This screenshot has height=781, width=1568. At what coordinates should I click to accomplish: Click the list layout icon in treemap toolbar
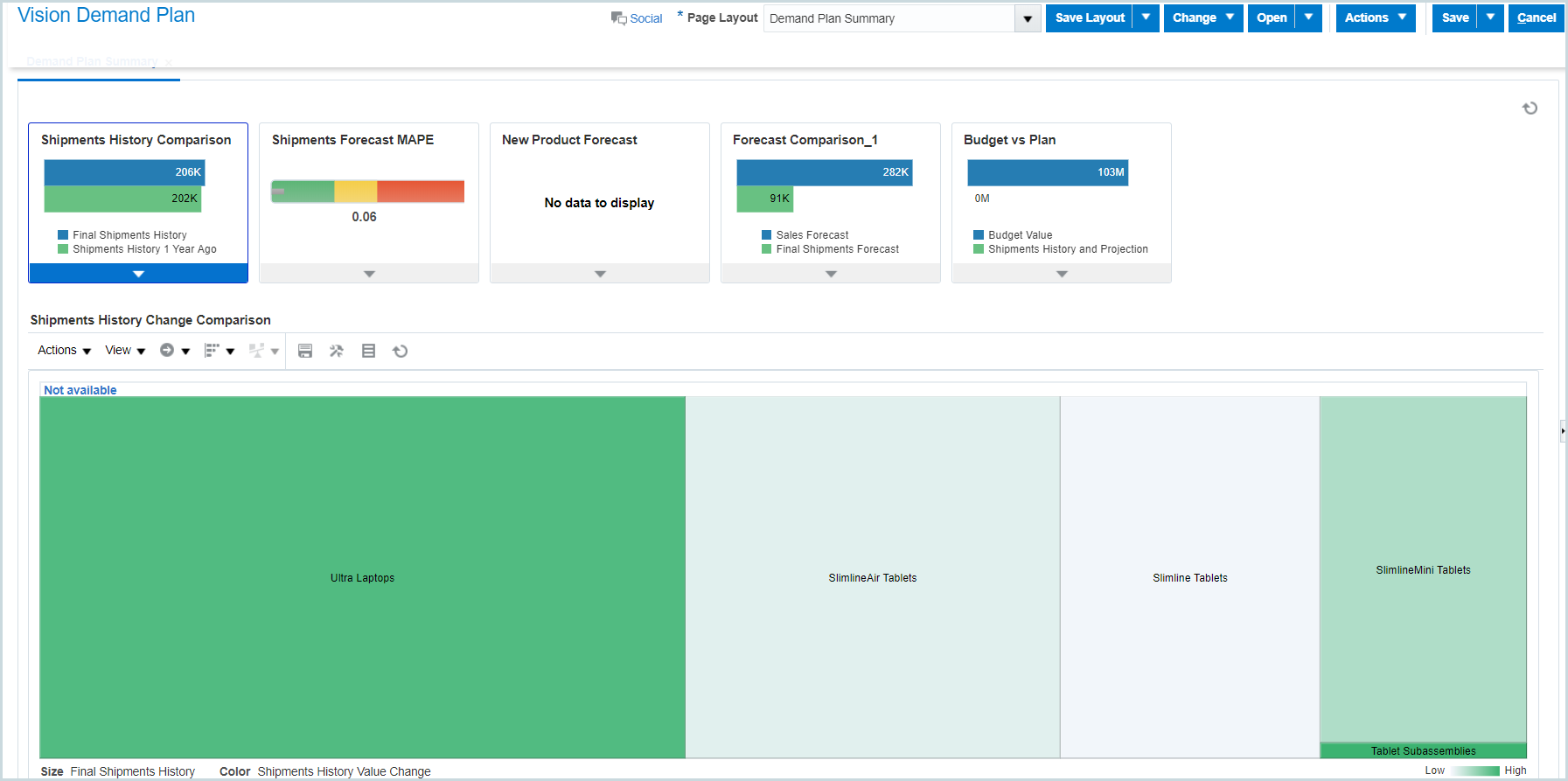click(x=368, y=351)
